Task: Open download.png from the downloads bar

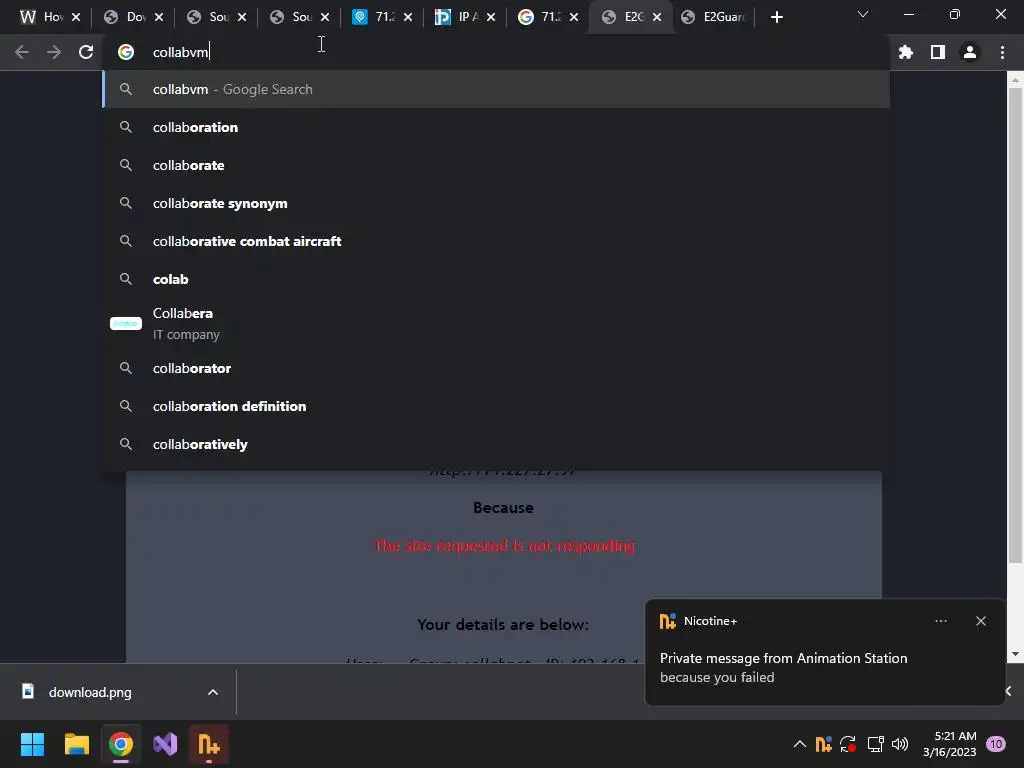Action: tap(90, 692)
